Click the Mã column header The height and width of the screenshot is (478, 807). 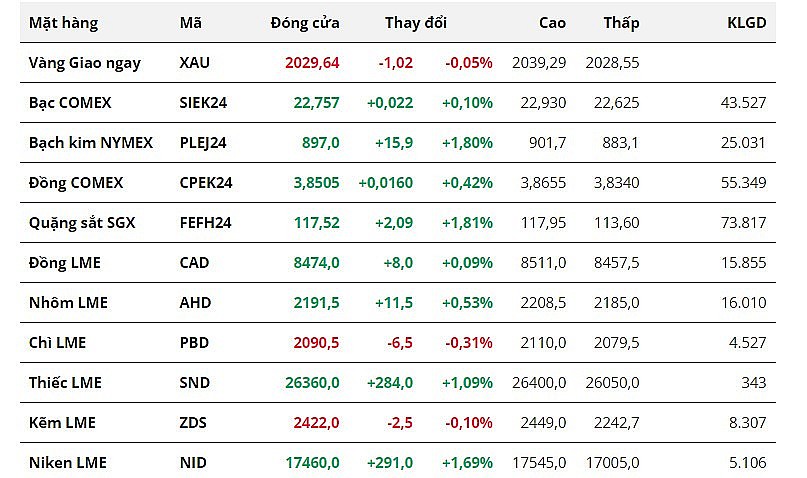(190, 23)
